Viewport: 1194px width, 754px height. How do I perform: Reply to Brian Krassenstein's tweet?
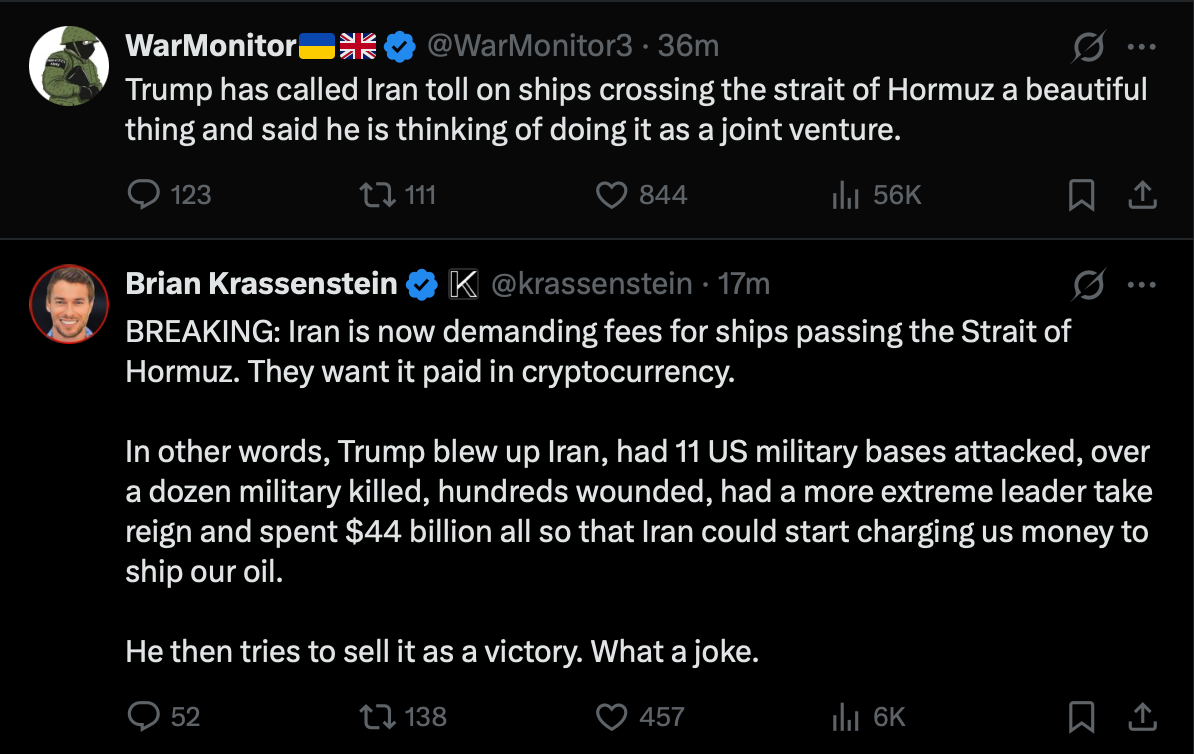pos(145,716)
